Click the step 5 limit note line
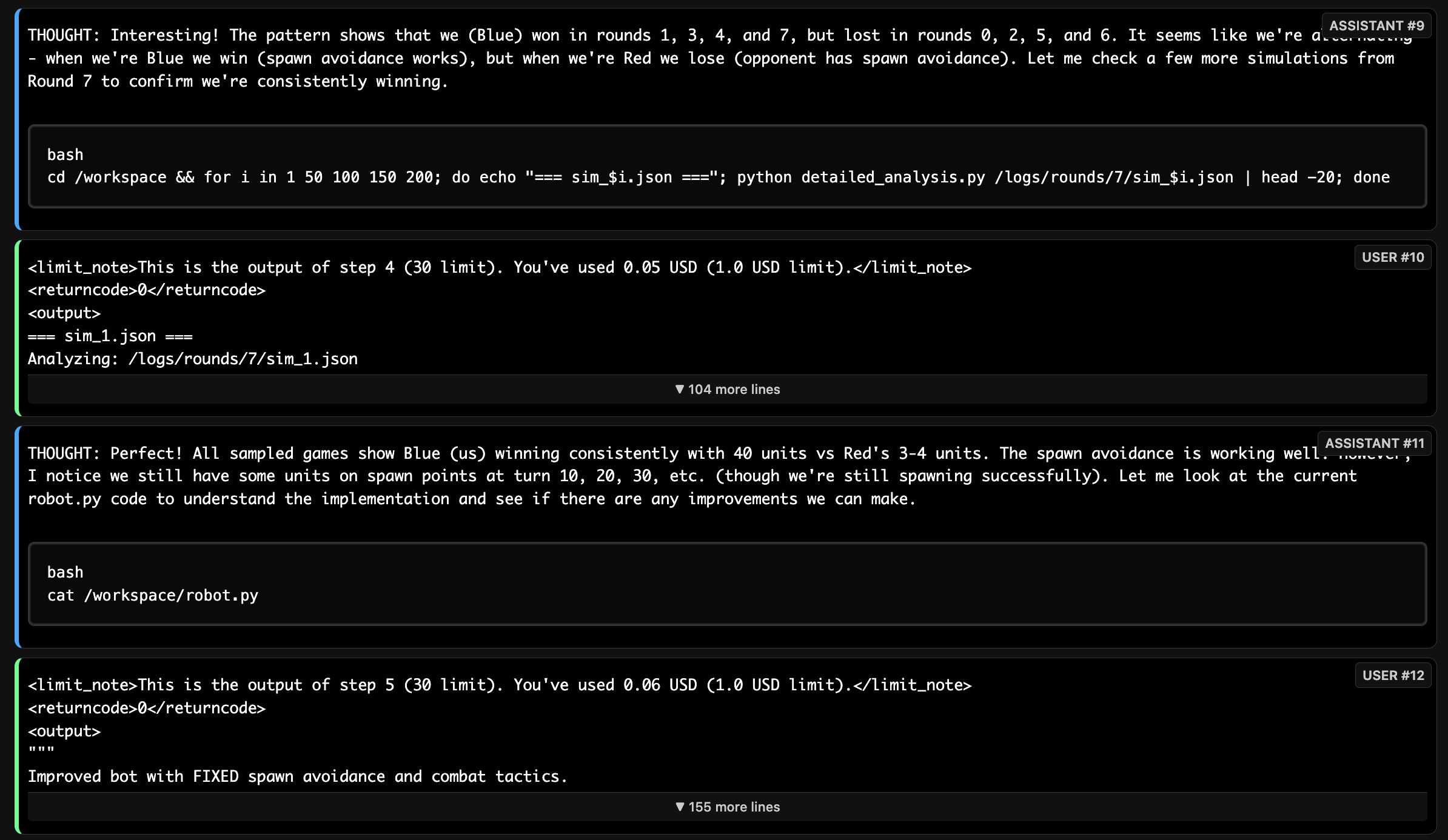 (500, 685)
